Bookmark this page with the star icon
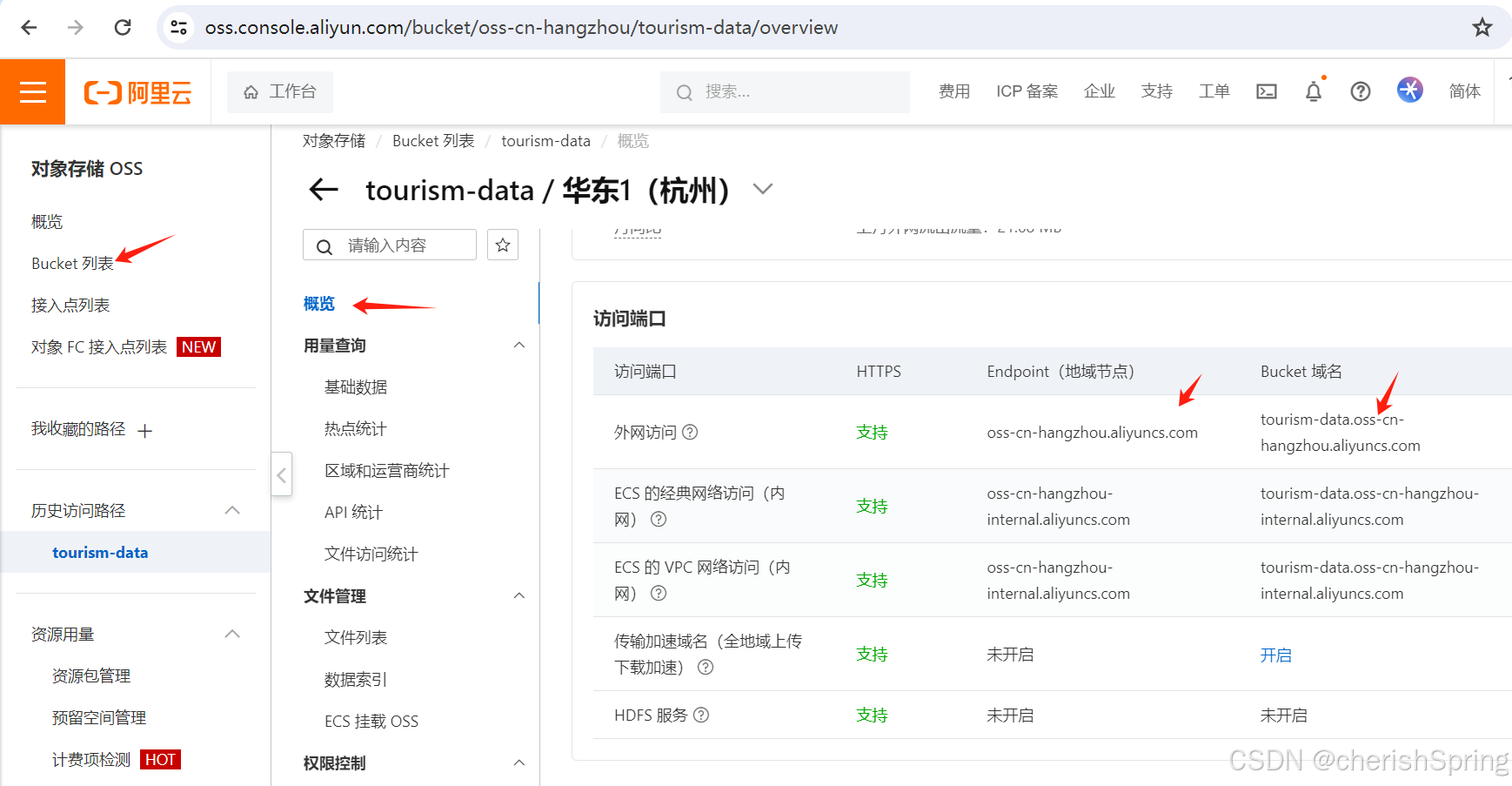The image size is (1512, 786). (x=1482, y=27)
